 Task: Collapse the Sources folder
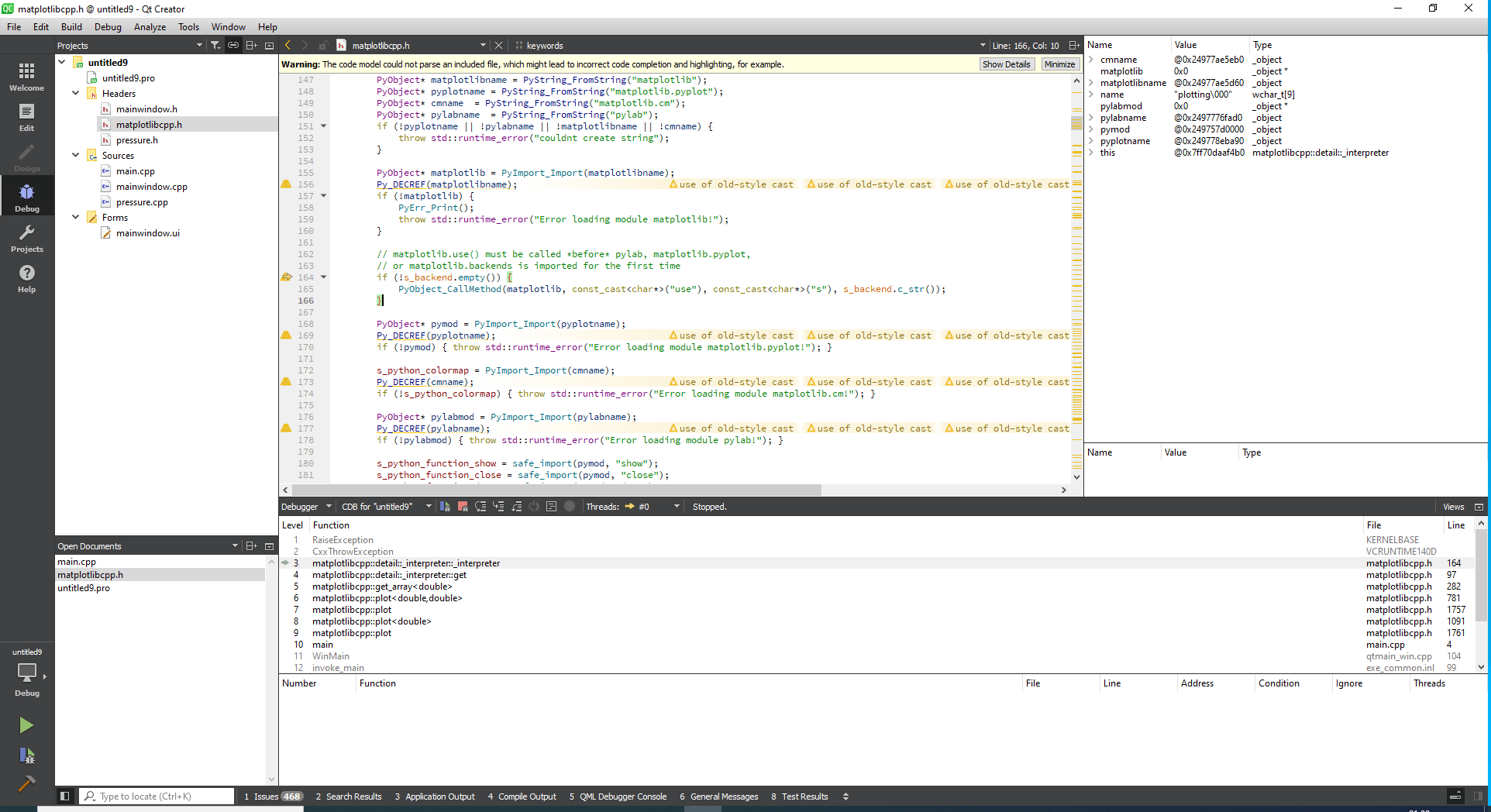(x=76, y=155)
